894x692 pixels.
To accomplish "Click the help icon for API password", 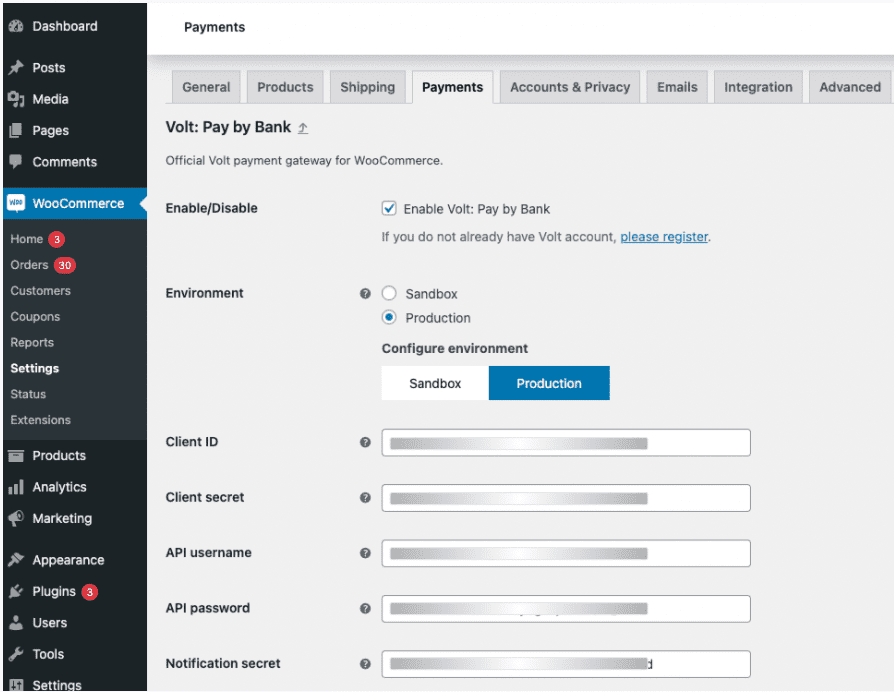I will tap(365, 608).
